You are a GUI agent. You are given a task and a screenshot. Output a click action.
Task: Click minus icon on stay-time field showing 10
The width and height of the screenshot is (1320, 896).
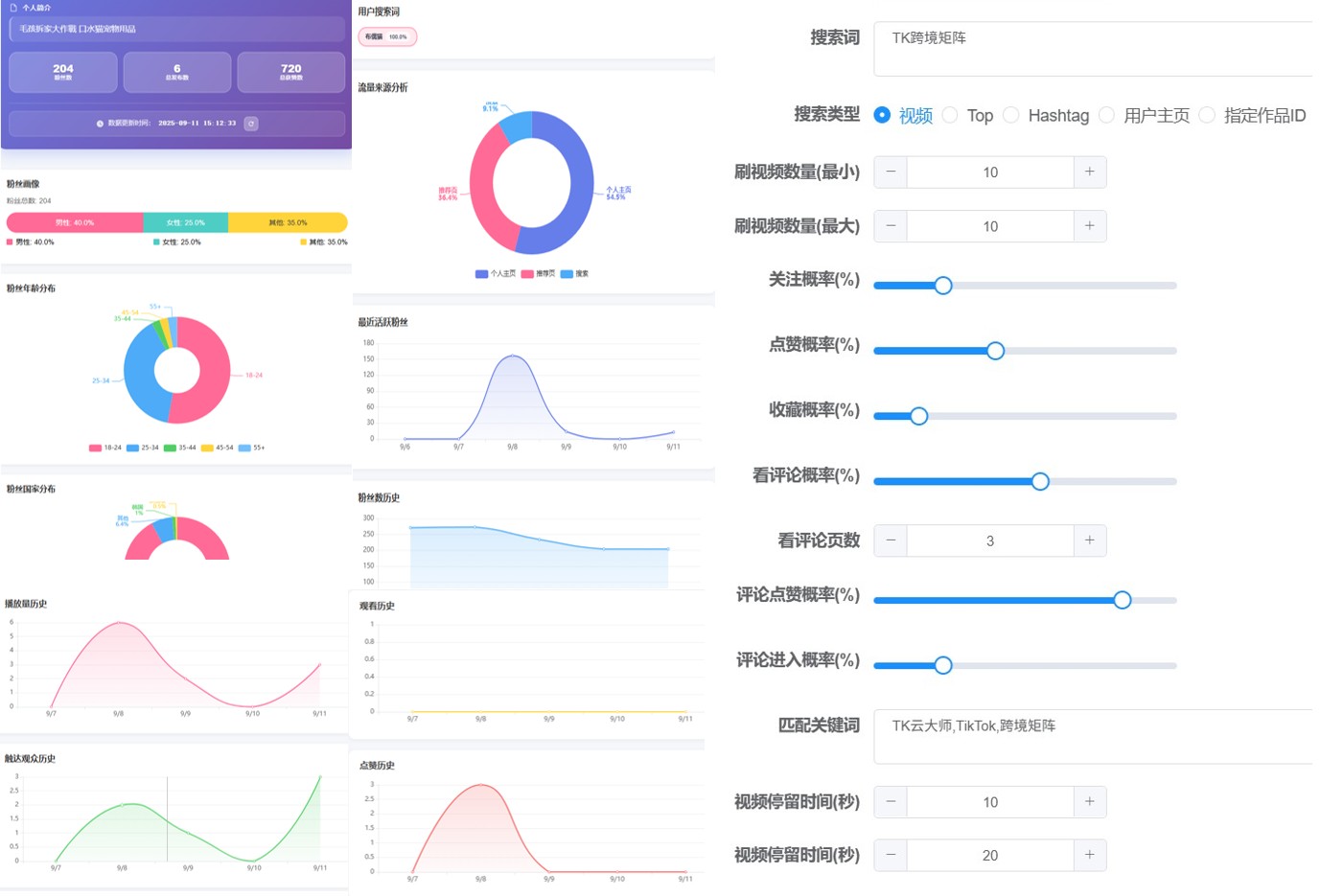tap(891, 802)
